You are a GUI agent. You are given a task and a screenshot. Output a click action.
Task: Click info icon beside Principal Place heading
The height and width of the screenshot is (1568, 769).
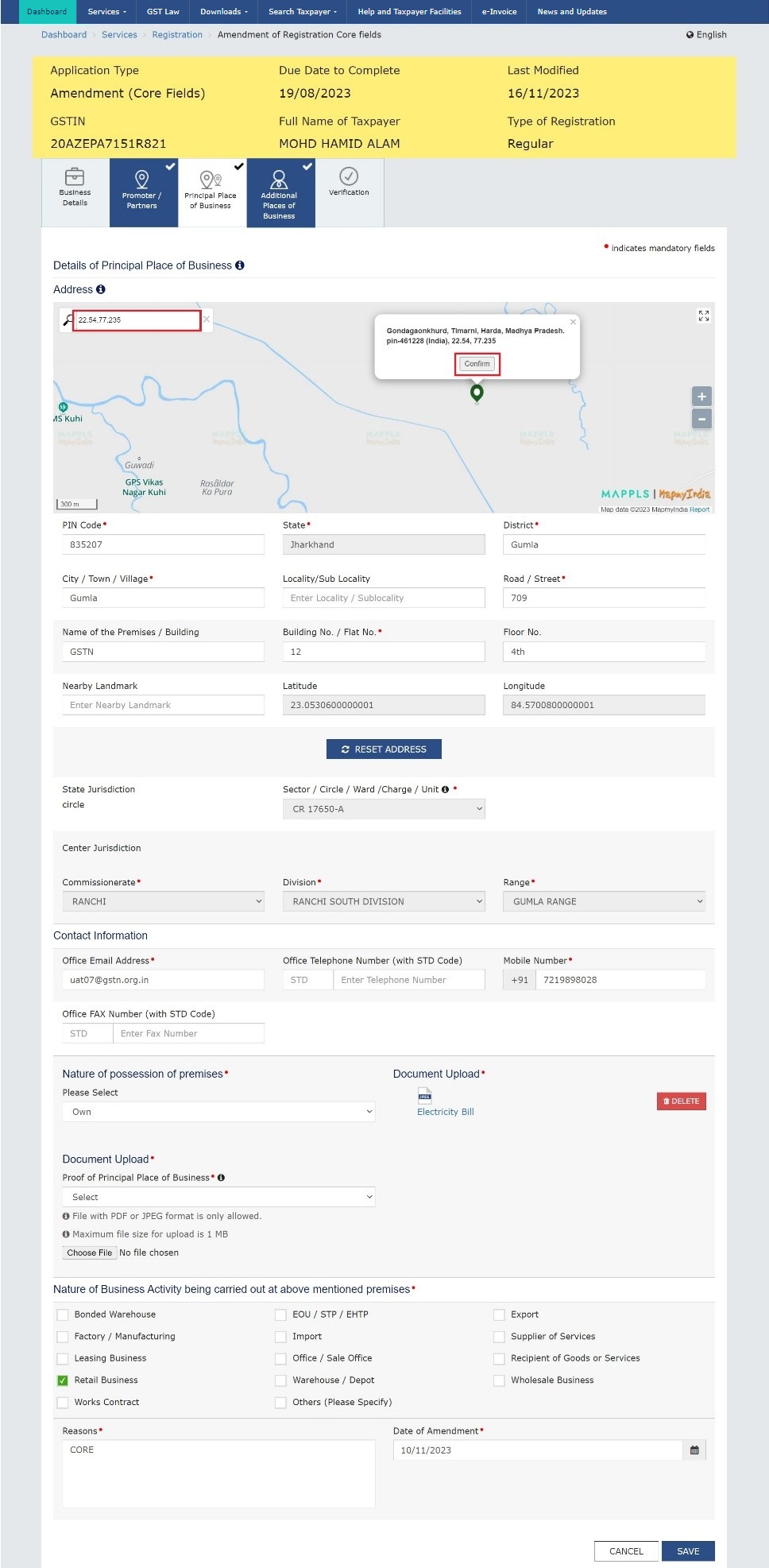coord(240,265)
